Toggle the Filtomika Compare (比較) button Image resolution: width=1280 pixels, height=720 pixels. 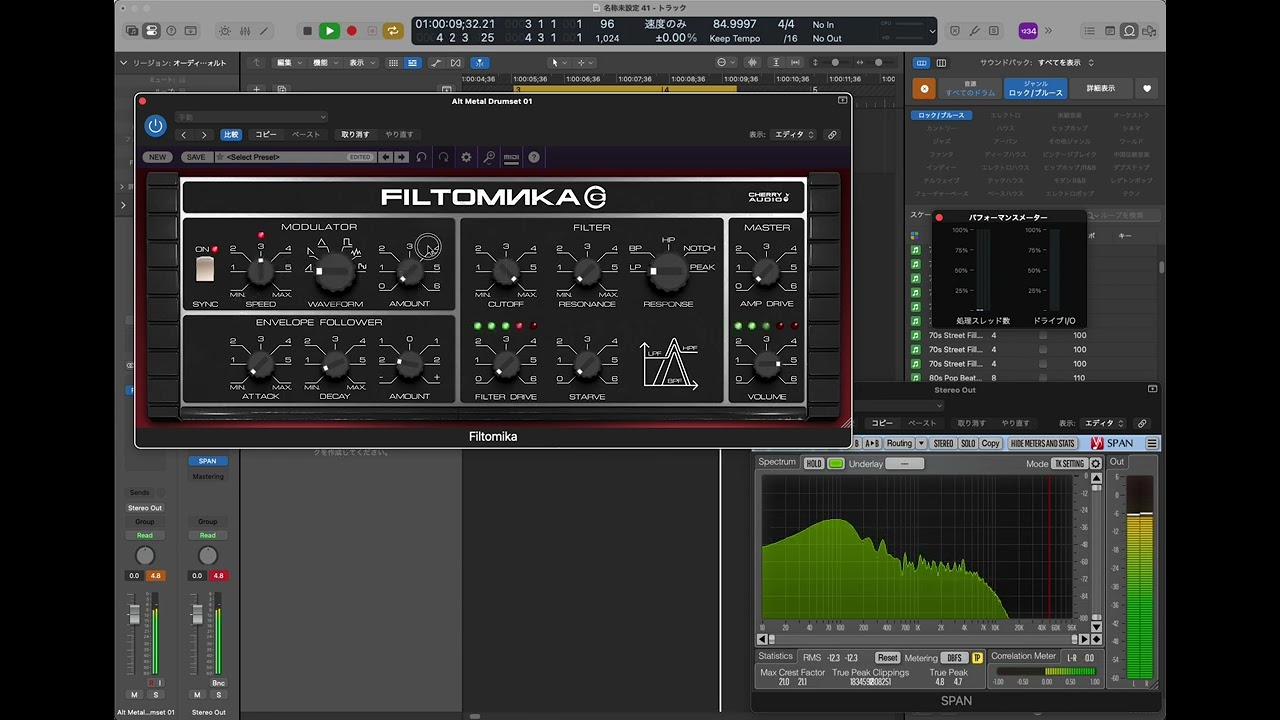pyautogui.click(x=232, y=135)
